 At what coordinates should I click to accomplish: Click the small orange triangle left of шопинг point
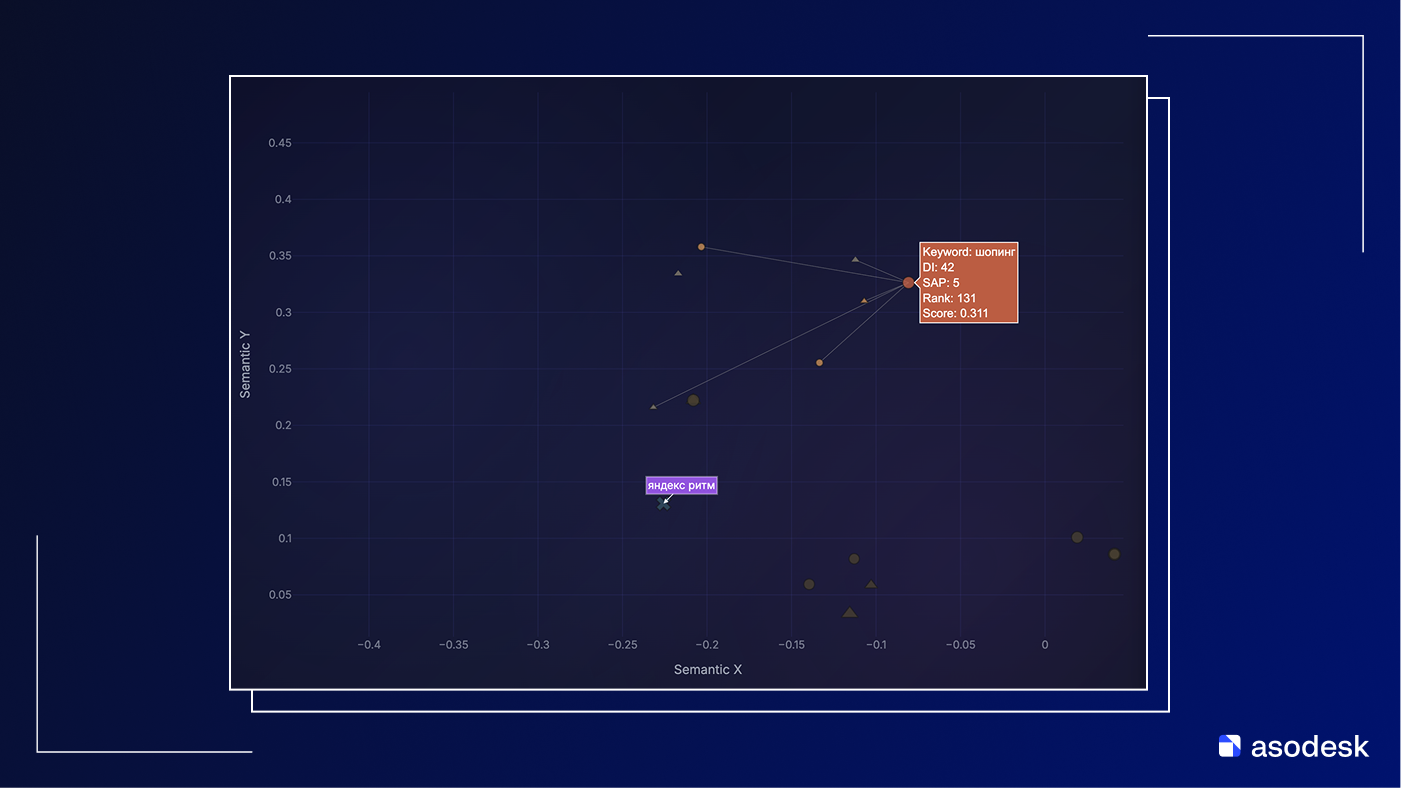point(864,301)
